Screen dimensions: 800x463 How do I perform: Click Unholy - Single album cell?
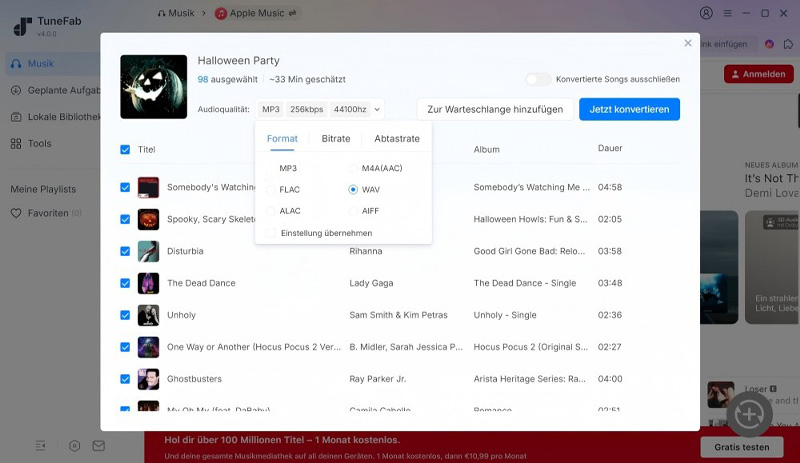click(x=505, y=315)
